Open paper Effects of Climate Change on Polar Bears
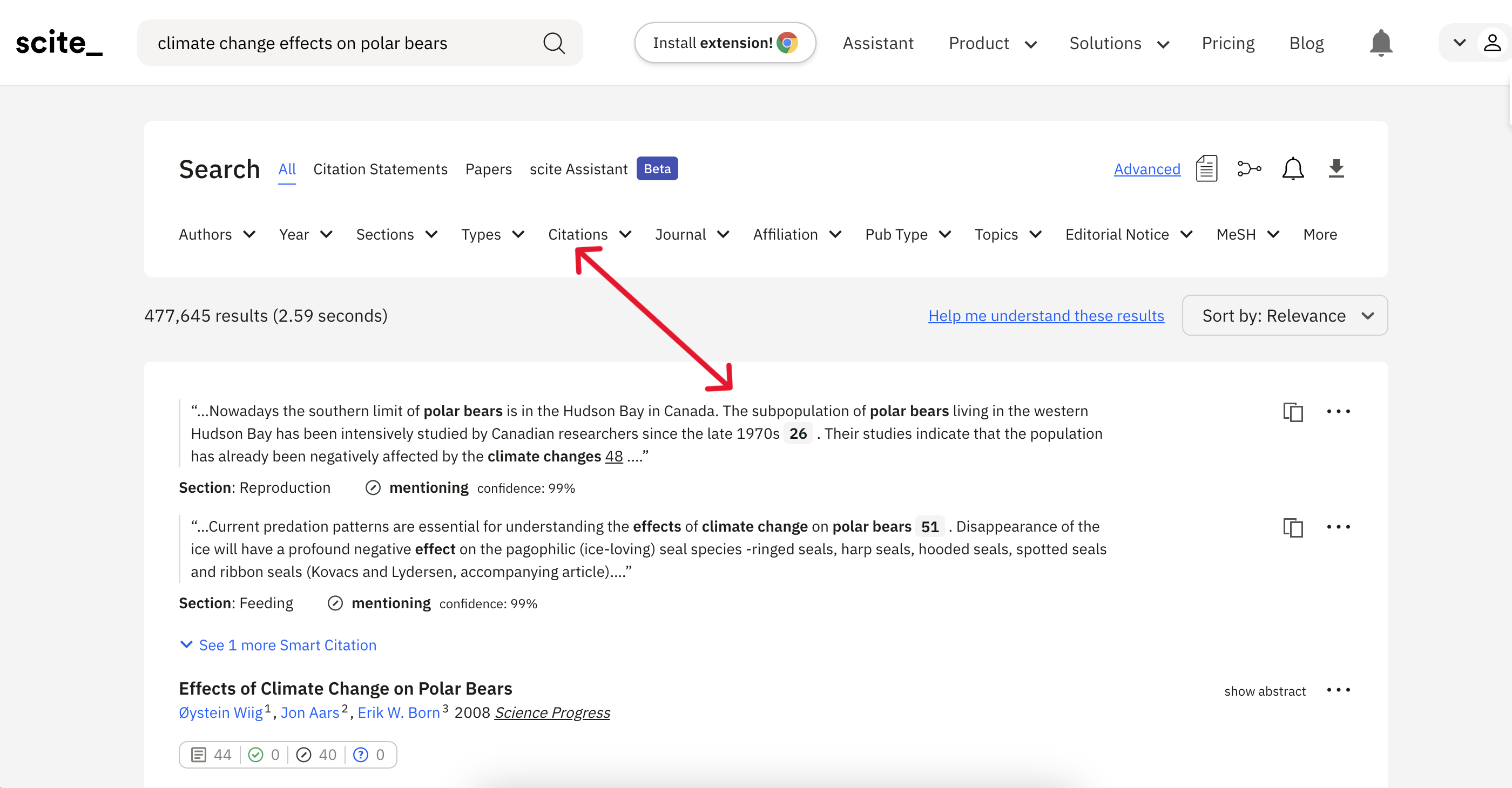 click(345, 688)
